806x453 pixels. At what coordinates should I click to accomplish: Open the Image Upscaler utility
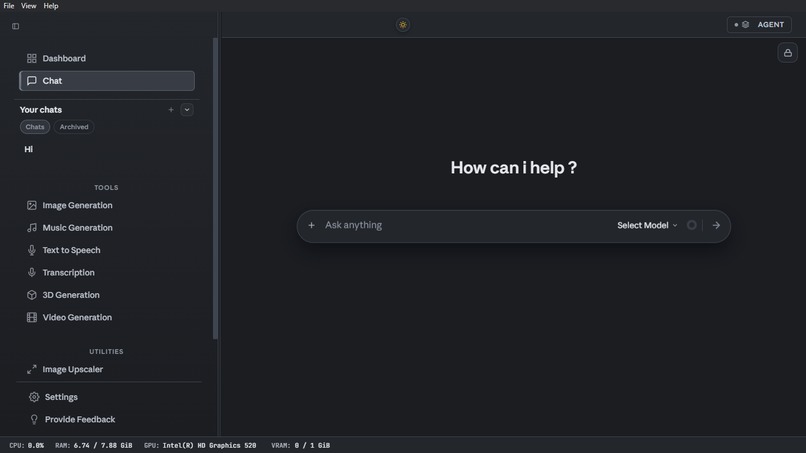(x=107, y=369)
